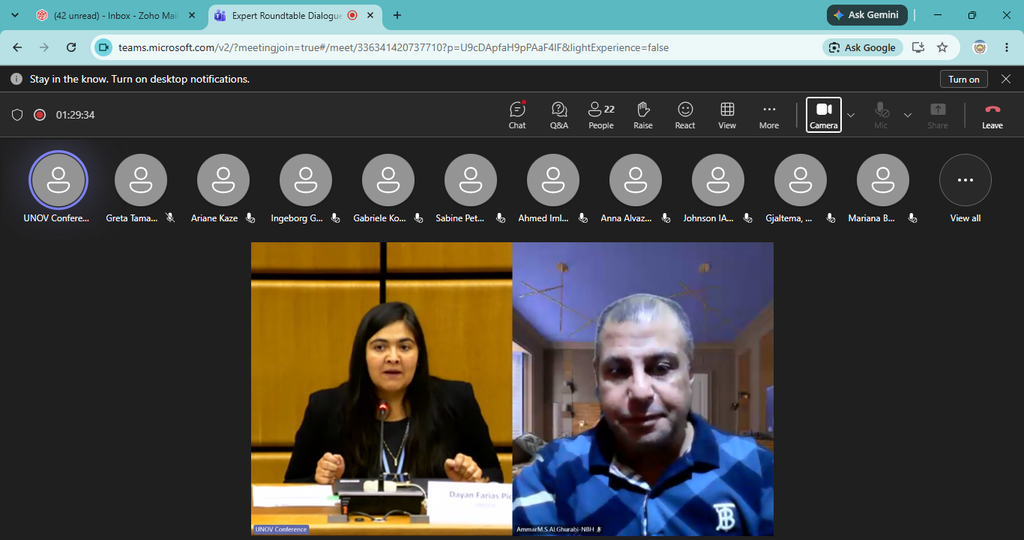Viewport: 1024px width, 540px height.
Task: Click the shield privacy icon
Action: point(18,115)
